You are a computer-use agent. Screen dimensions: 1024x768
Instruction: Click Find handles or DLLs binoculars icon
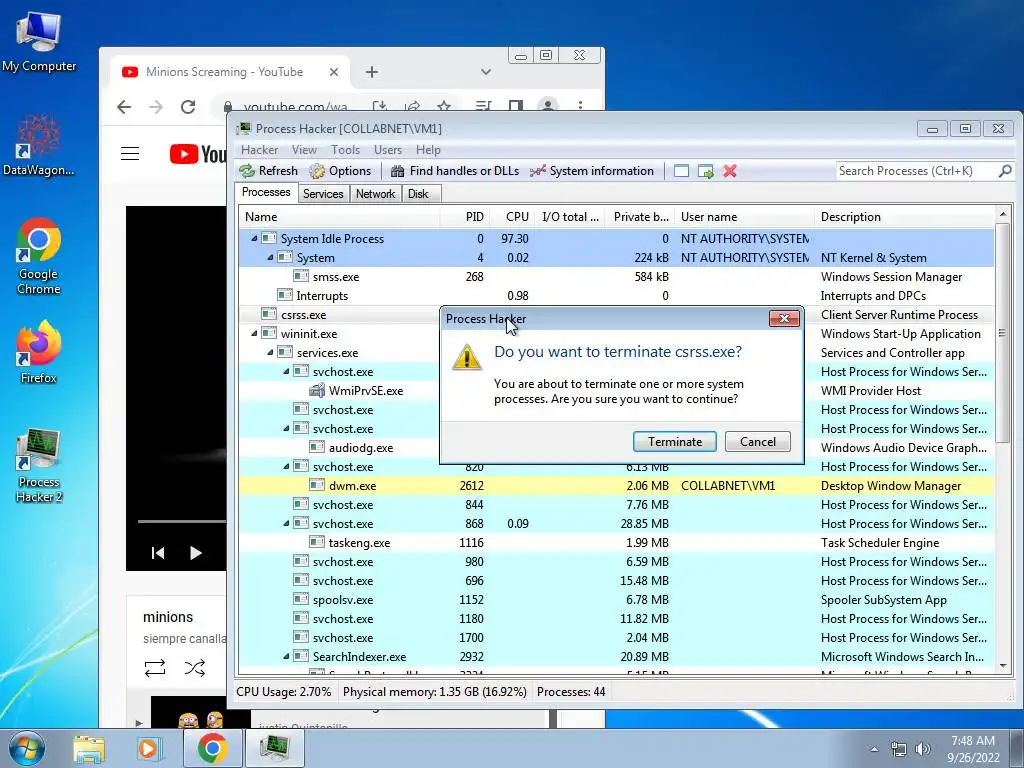click(397, 171)
